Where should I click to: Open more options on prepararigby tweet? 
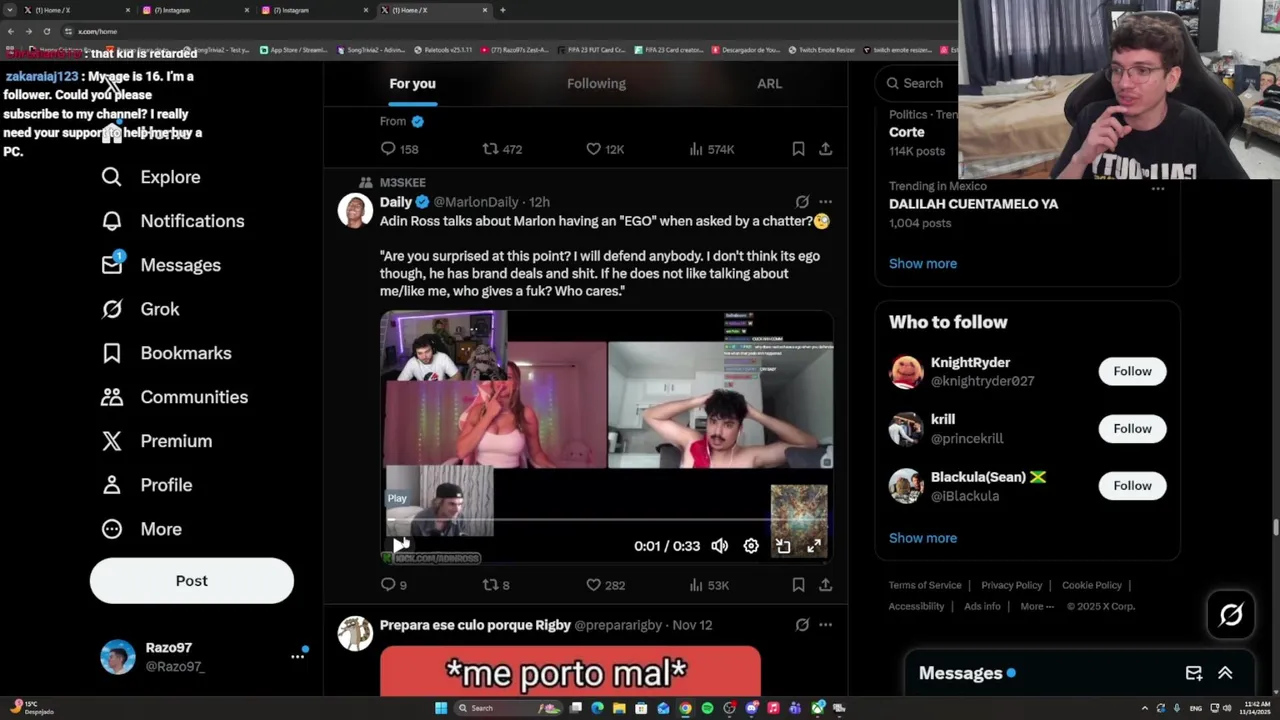825,625
